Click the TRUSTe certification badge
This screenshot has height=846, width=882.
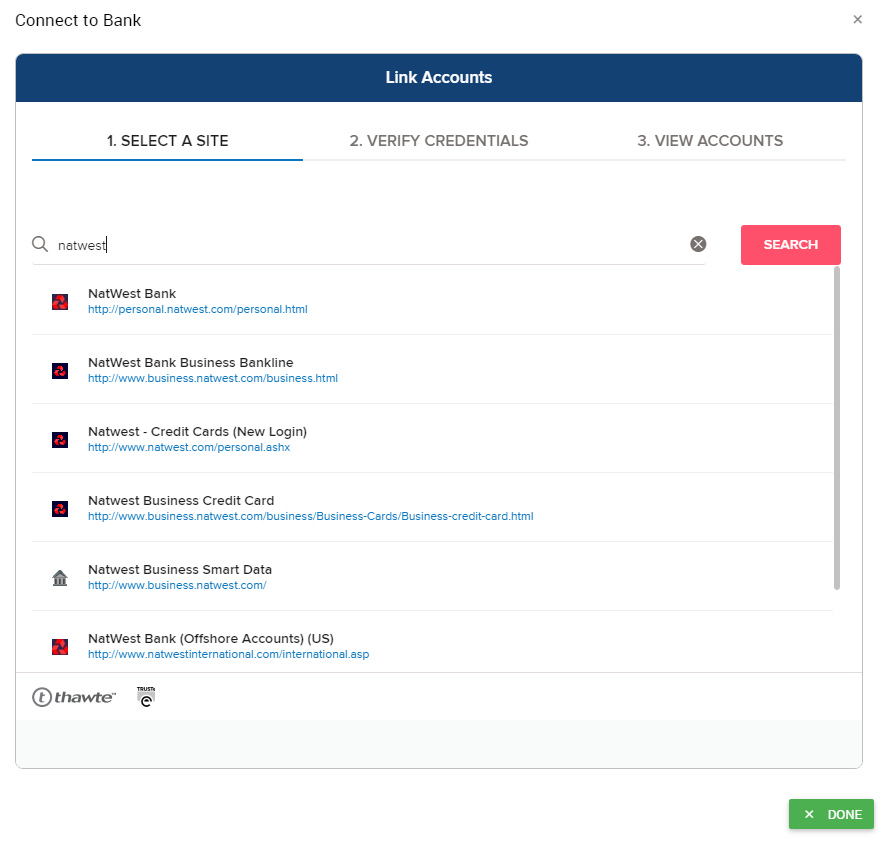tap(146, 696)
